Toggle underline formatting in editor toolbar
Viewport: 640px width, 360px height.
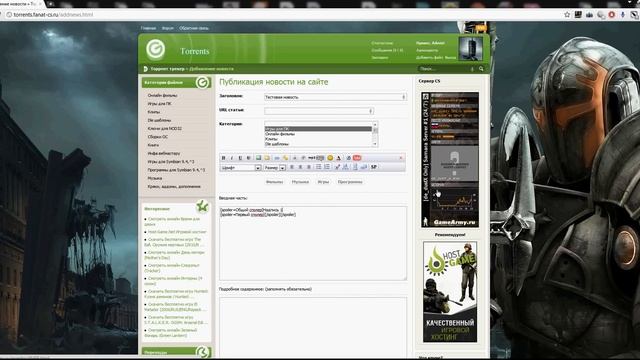(240, 158)
